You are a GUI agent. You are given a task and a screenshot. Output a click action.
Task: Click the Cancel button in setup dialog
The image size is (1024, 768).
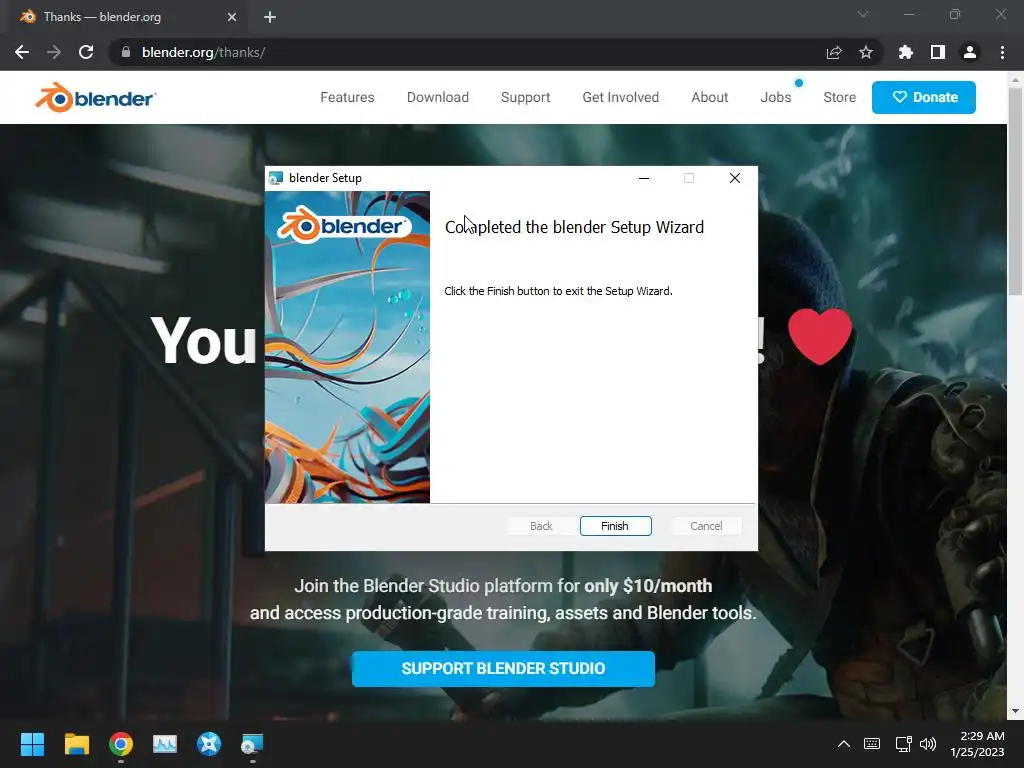[x=706, y=526]
